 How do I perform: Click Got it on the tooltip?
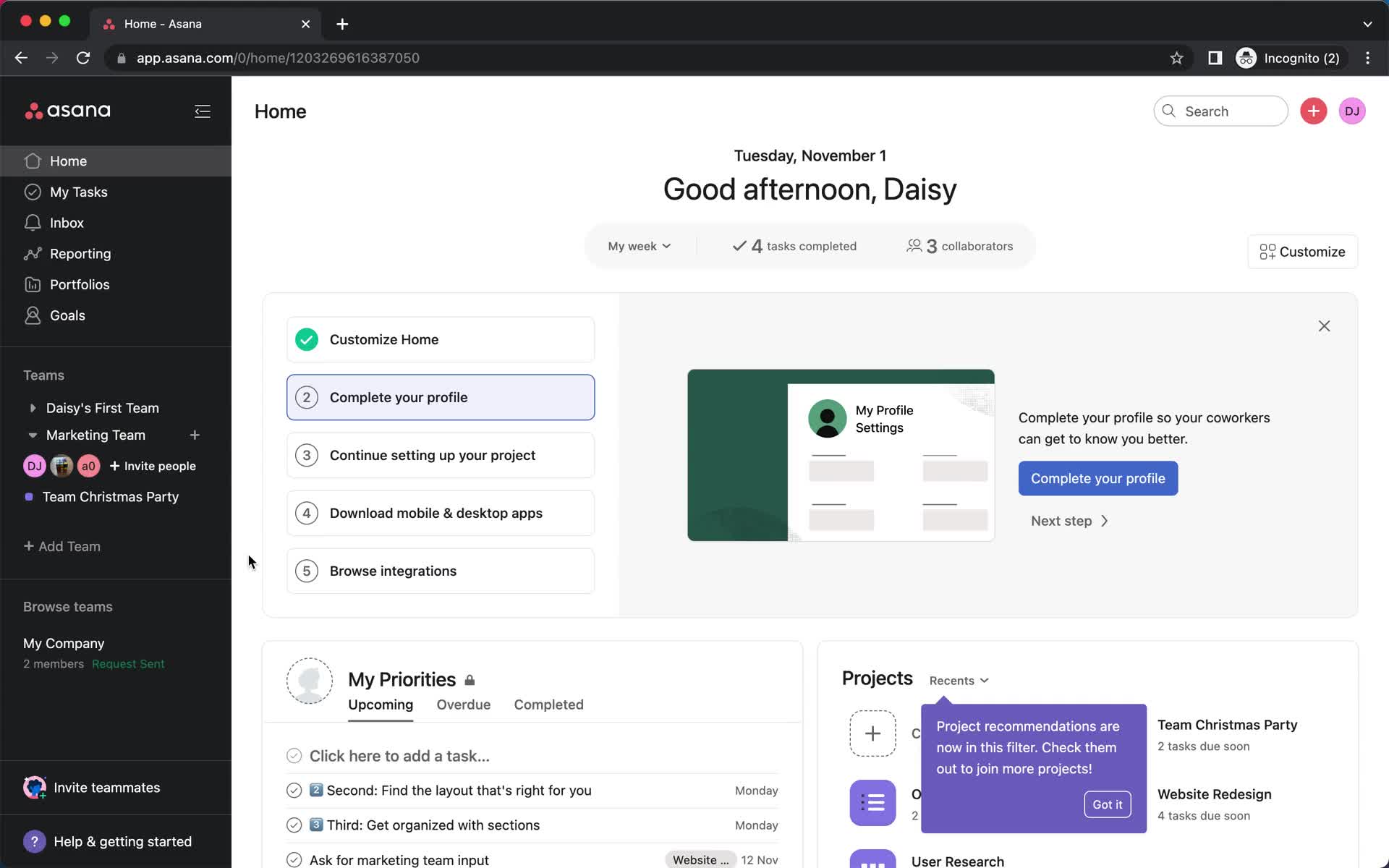pyautogui.click(x=1107, y=804)
